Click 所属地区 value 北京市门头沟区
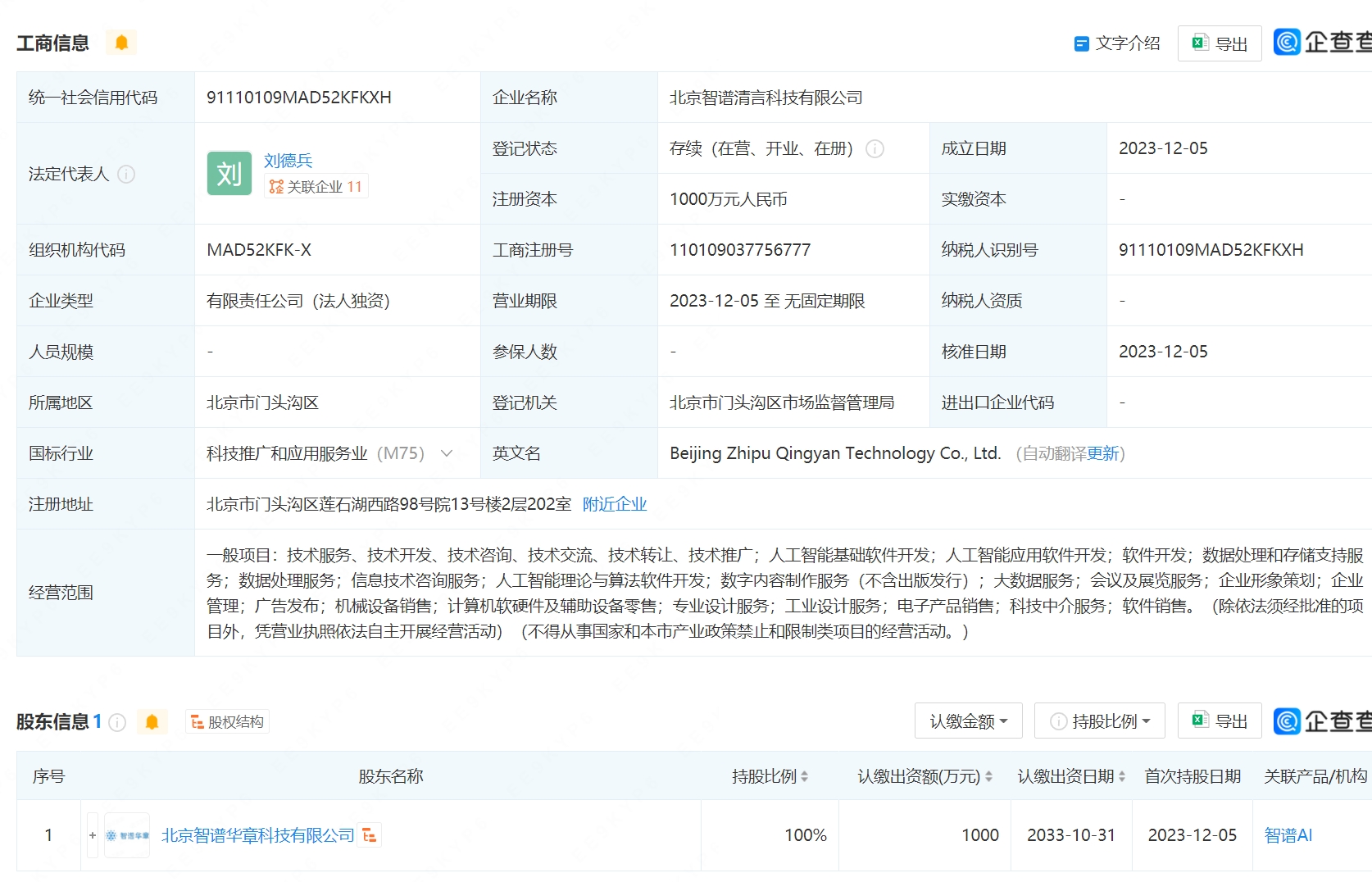The width and height of the screenshot is (1372, 882). point(262,402)
